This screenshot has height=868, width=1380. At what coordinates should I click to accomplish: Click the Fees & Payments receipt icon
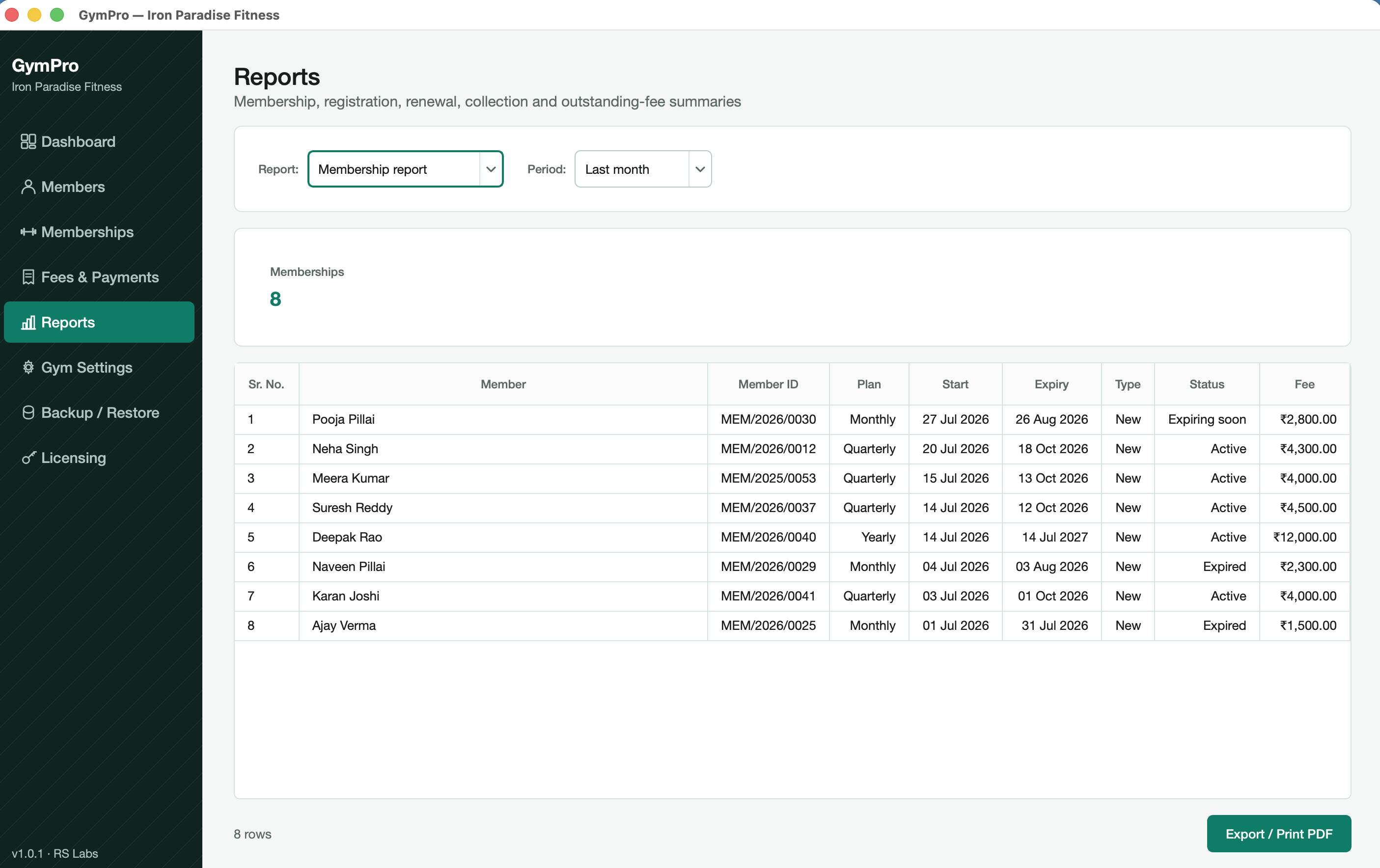click(28, 277)
